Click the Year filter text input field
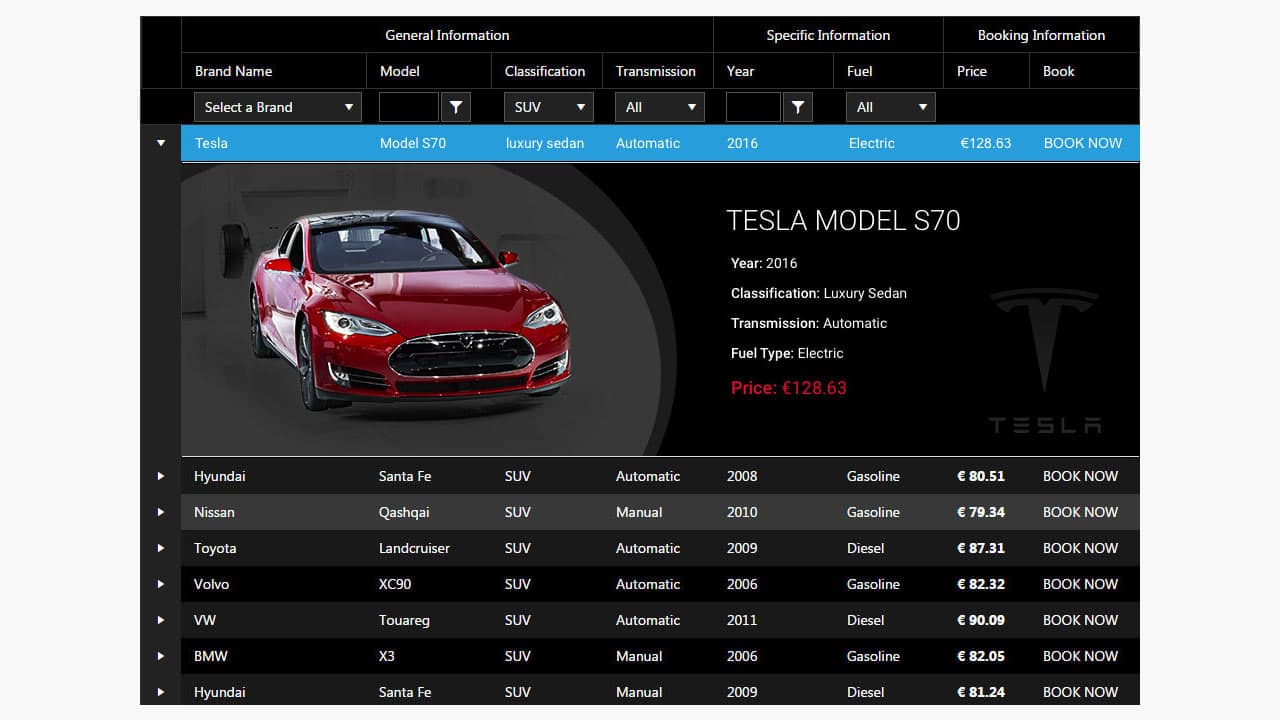 click(753, 106)
